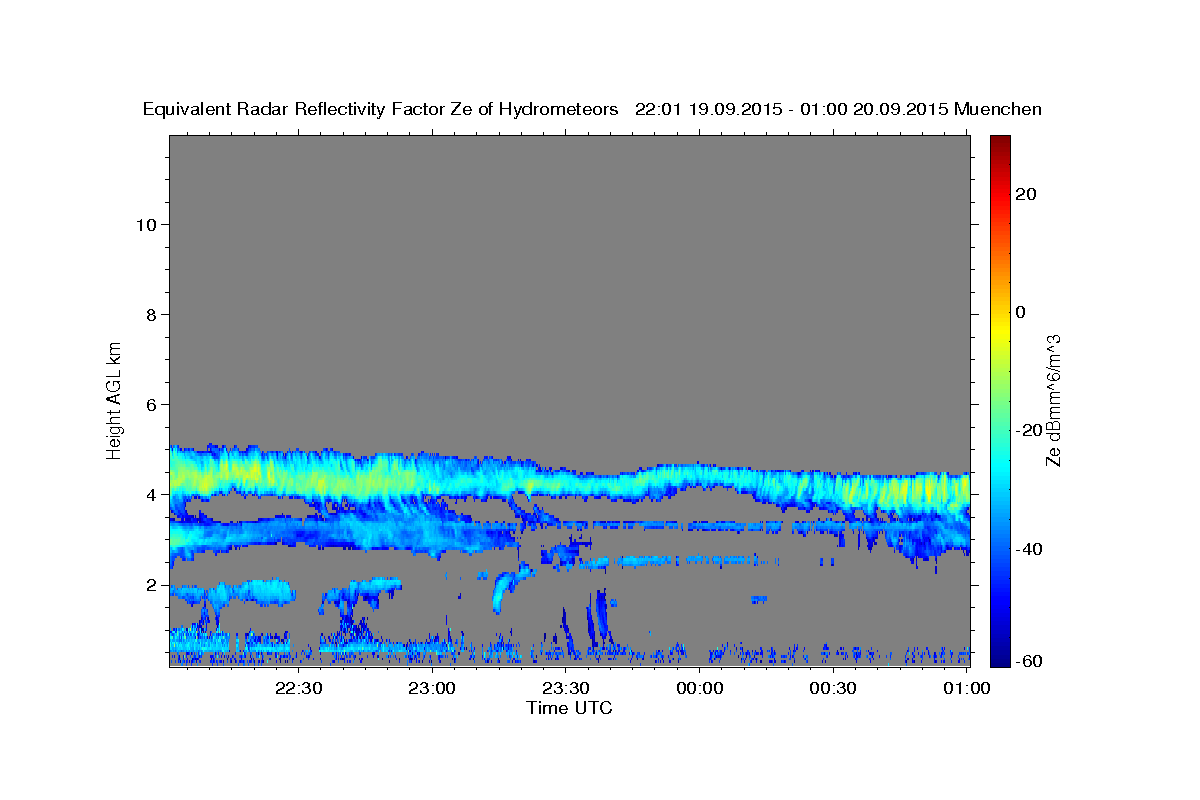1200x800 pixels.
Task: Click the dark blue bottom of colorbar
Action: click(999, 658)
